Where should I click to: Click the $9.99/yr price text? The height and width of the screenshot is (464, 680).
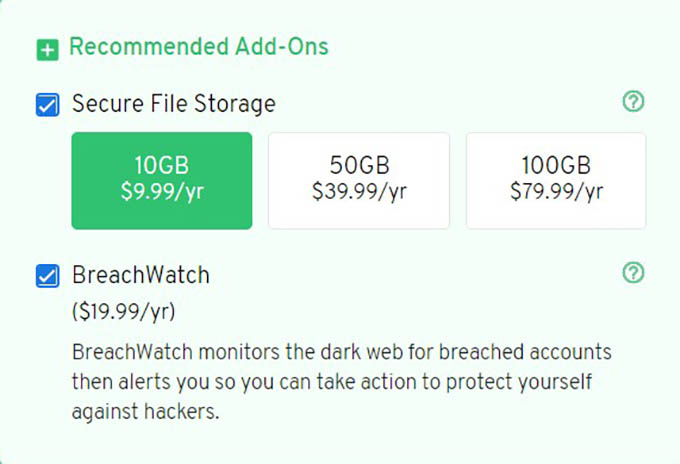coord(162,192)
